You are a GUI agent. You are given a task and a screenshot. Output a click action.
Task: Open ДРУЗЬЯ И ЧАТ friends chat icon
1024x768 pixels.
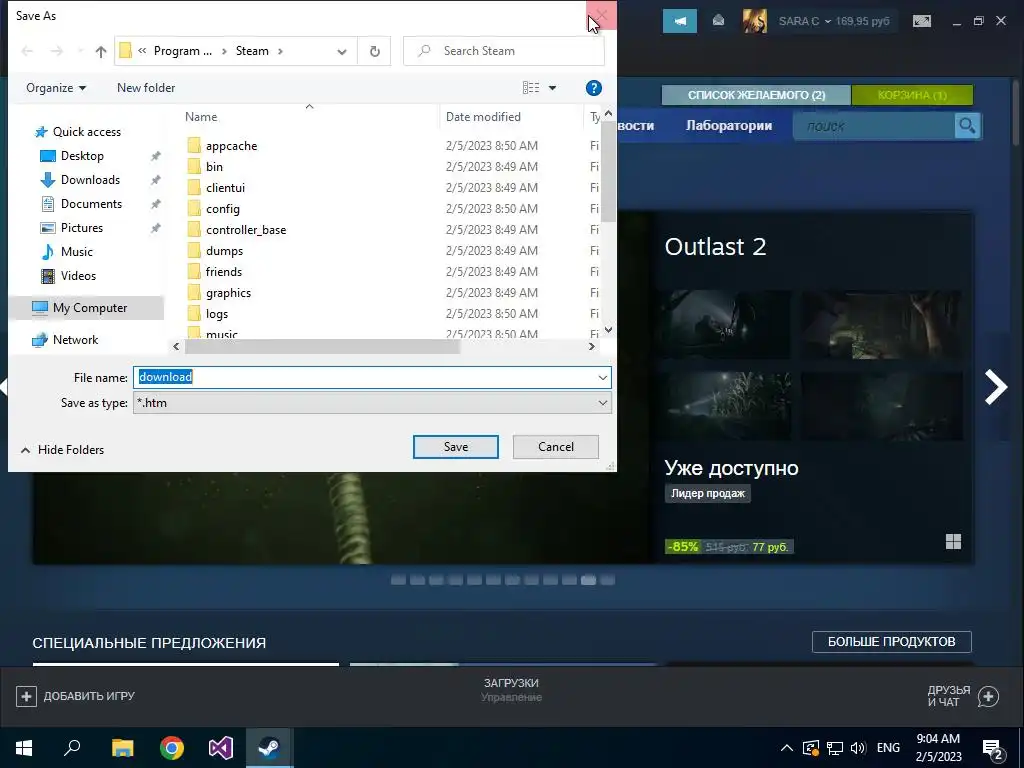pyautogui.click(x=988, y=696)
